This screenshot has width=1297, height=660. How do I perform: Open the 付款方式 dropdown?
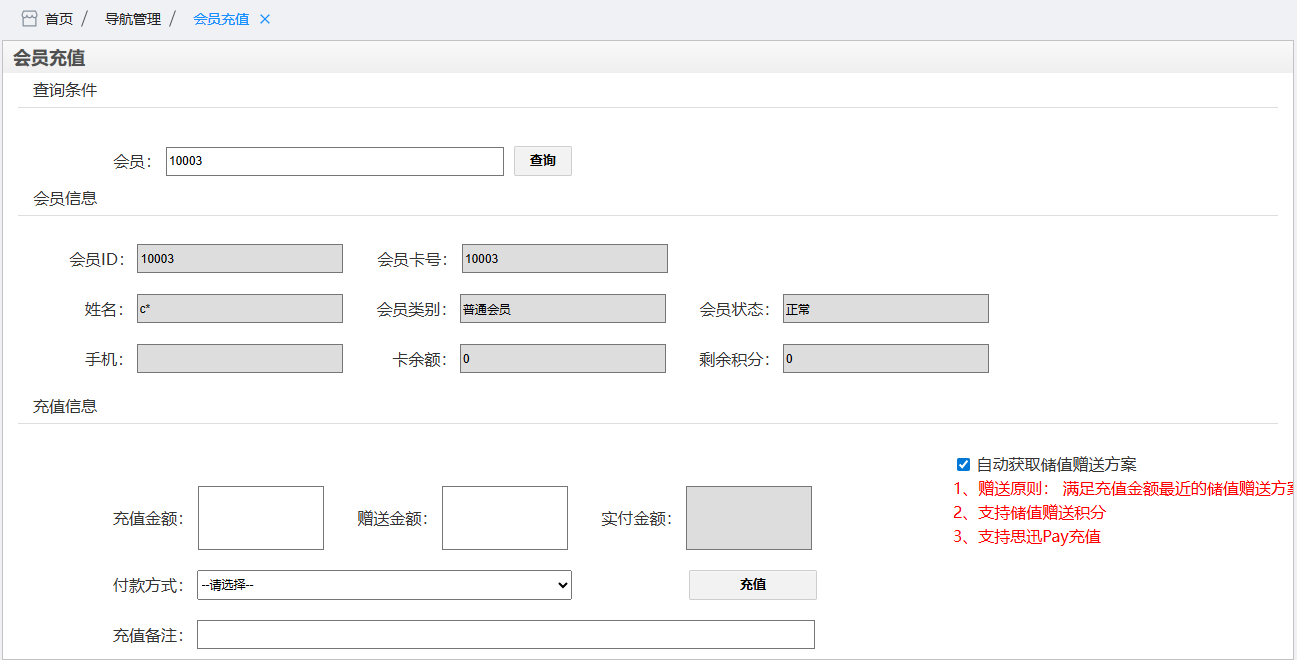[384, 585]
